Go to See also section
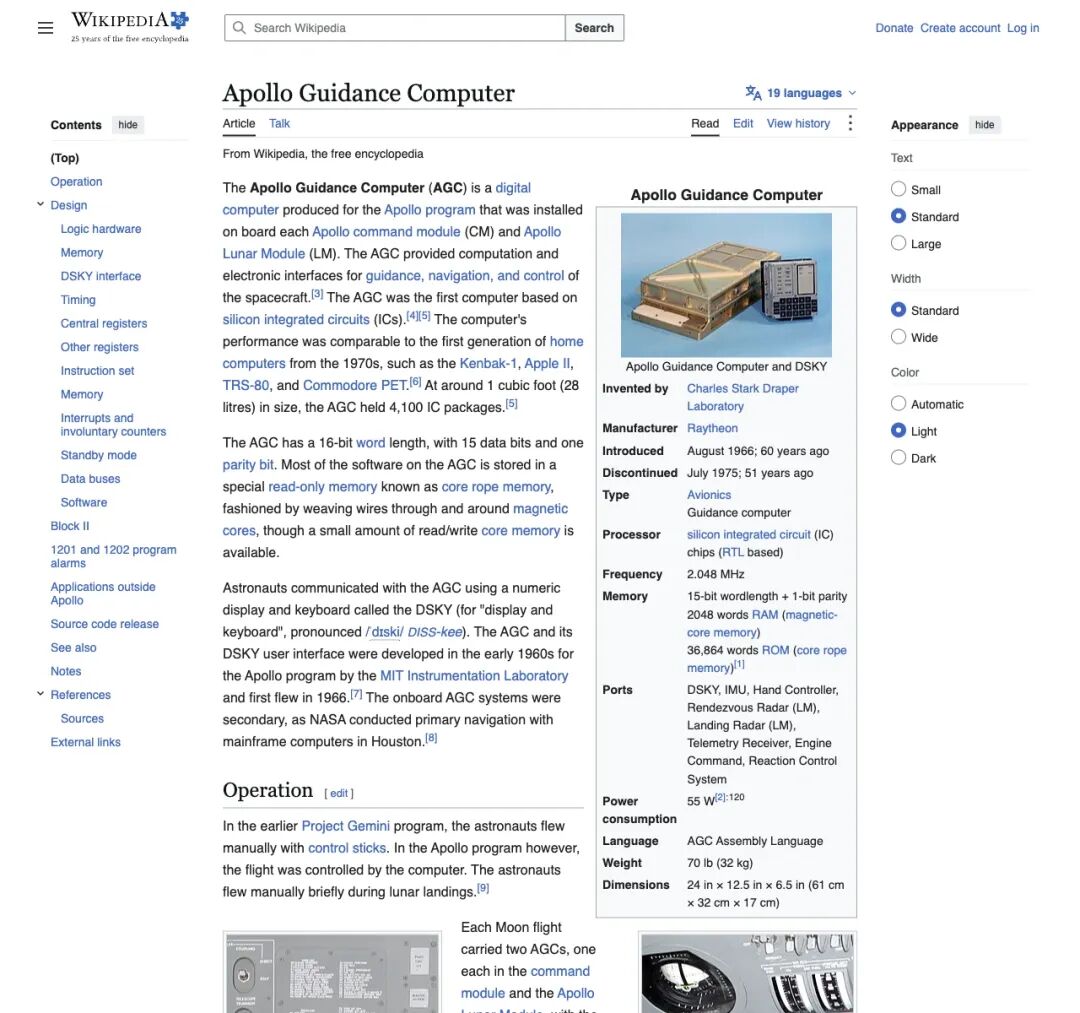 [x=73, y=647]
